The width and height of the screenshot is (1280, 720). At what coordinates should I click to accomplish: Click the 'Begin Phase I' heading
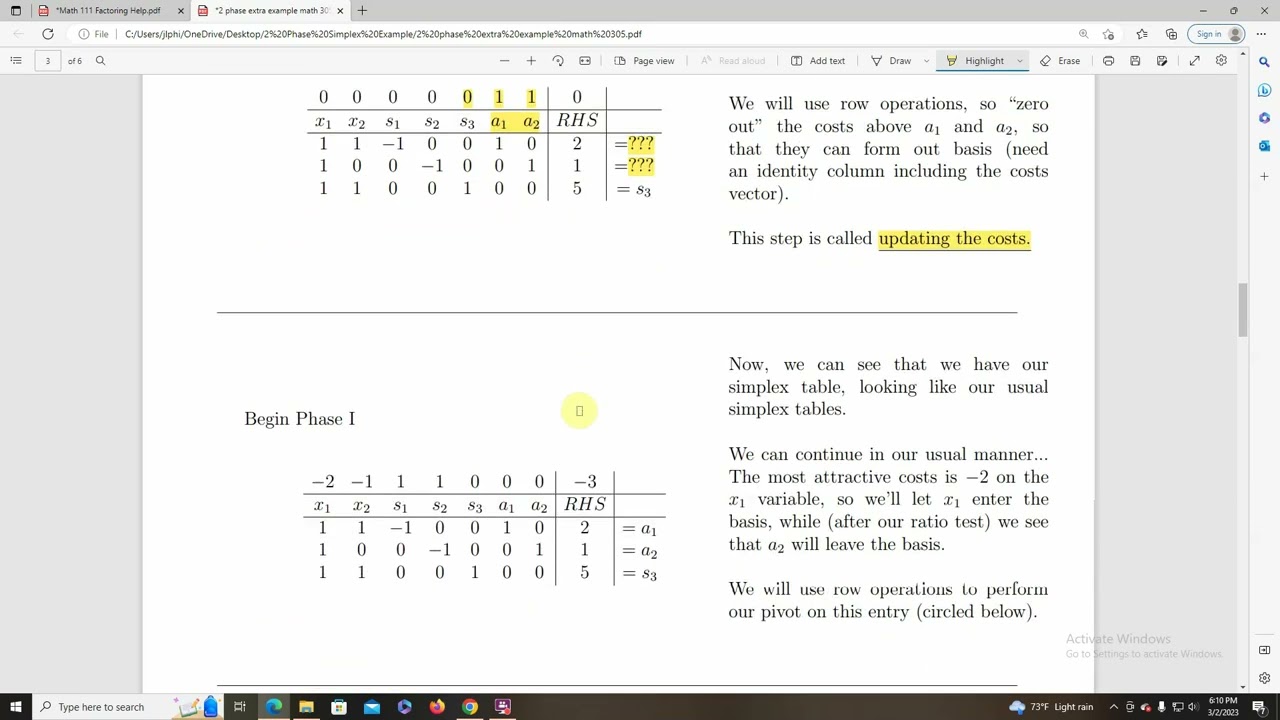pos(299,419)
